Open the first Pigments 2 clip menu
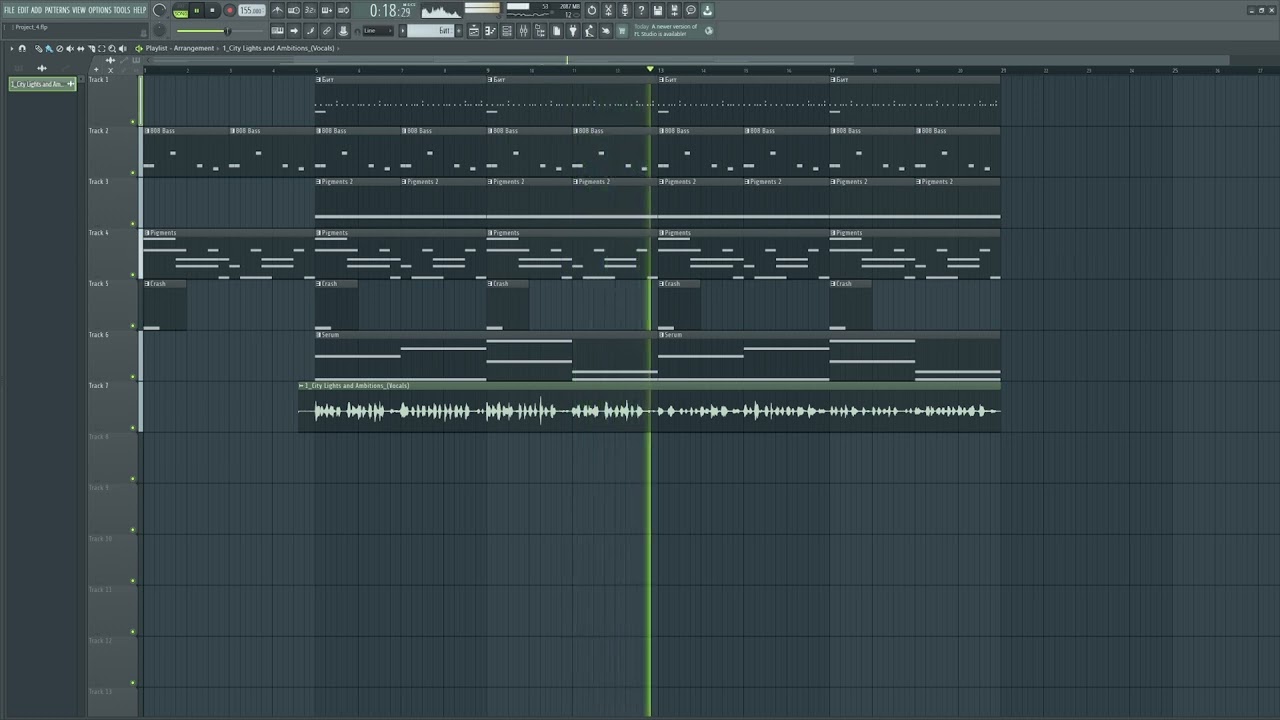 318,181
